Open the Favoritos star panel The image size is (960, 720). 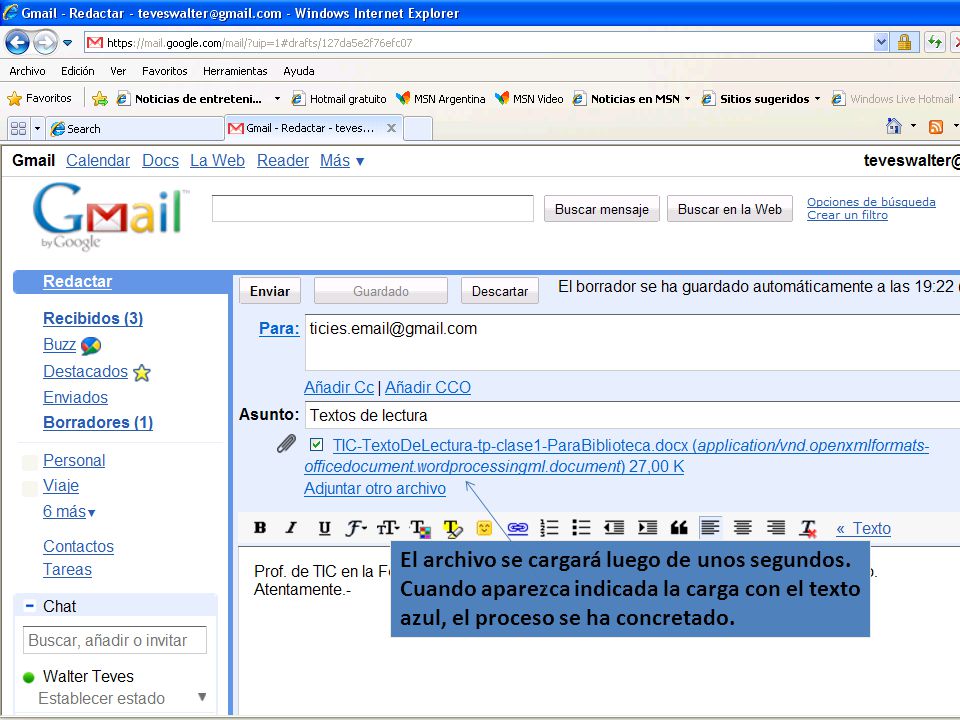(39, 98)
